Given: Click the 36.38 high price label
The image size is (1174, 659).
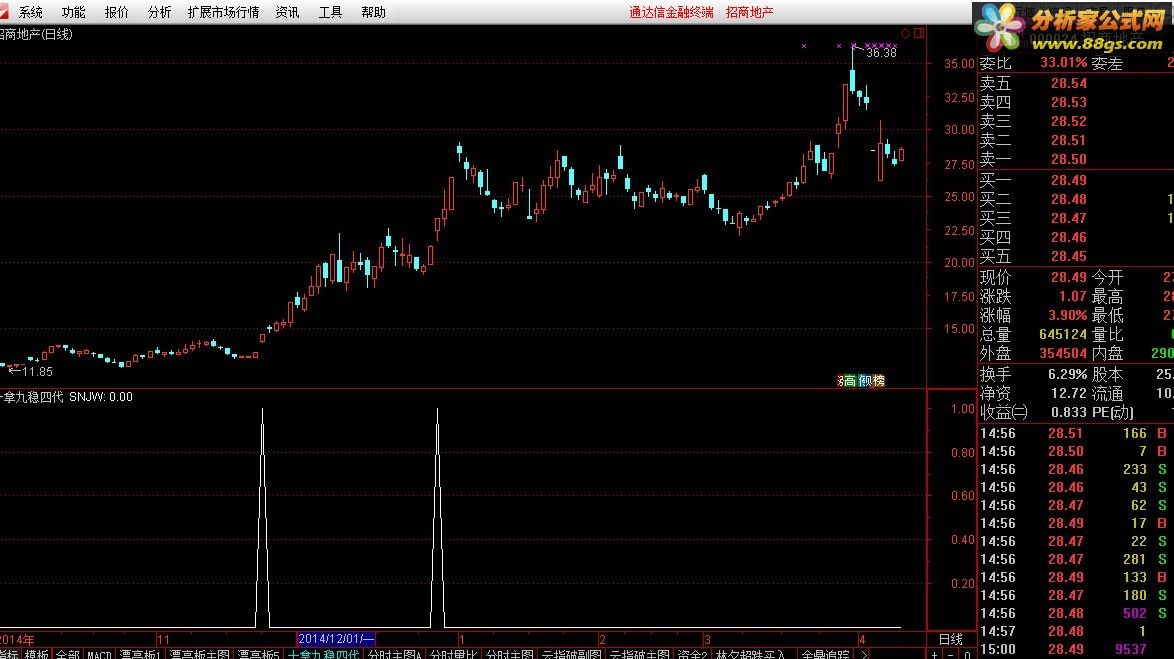Looking at the screenshot, I should [881, 52].
